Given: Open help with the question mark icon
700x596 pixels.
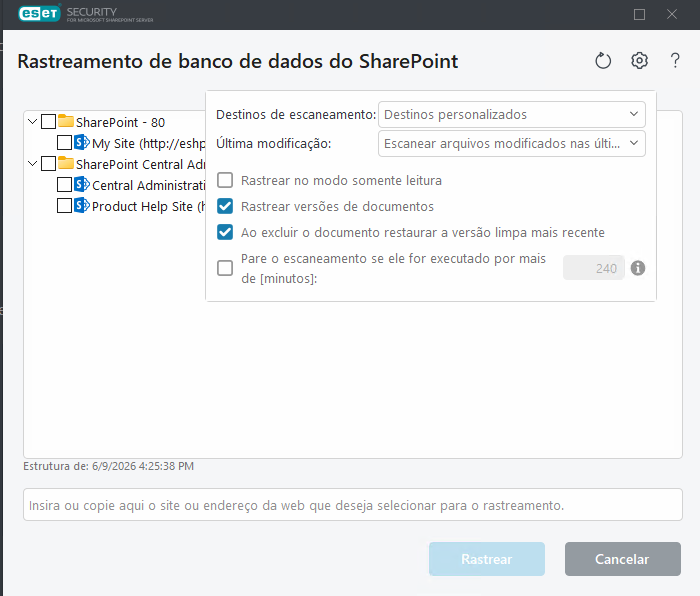Looking at the screenshot, I should tap(675, 60).
